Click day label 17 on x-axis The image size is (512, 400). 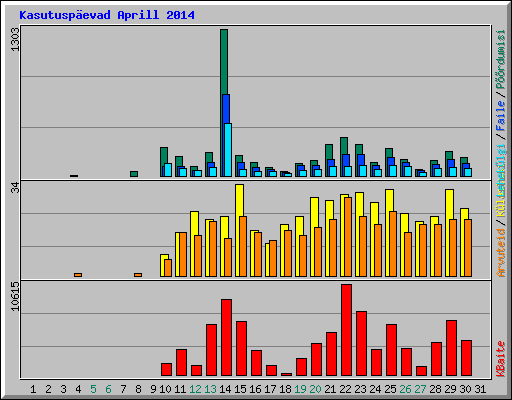270,389
